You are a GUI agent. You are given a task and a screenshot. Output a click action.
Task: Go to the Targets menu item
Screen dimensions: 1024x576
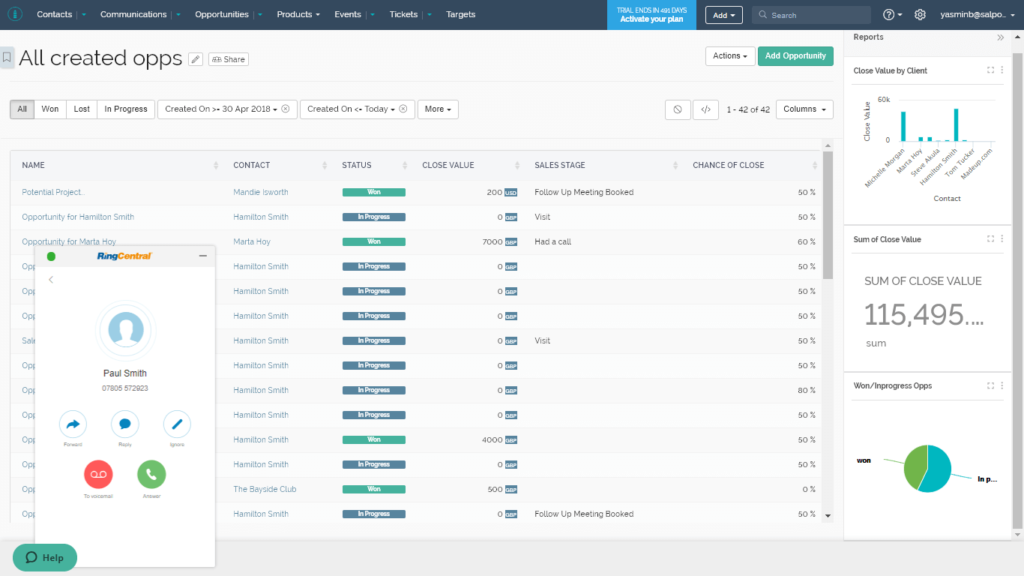461,15
